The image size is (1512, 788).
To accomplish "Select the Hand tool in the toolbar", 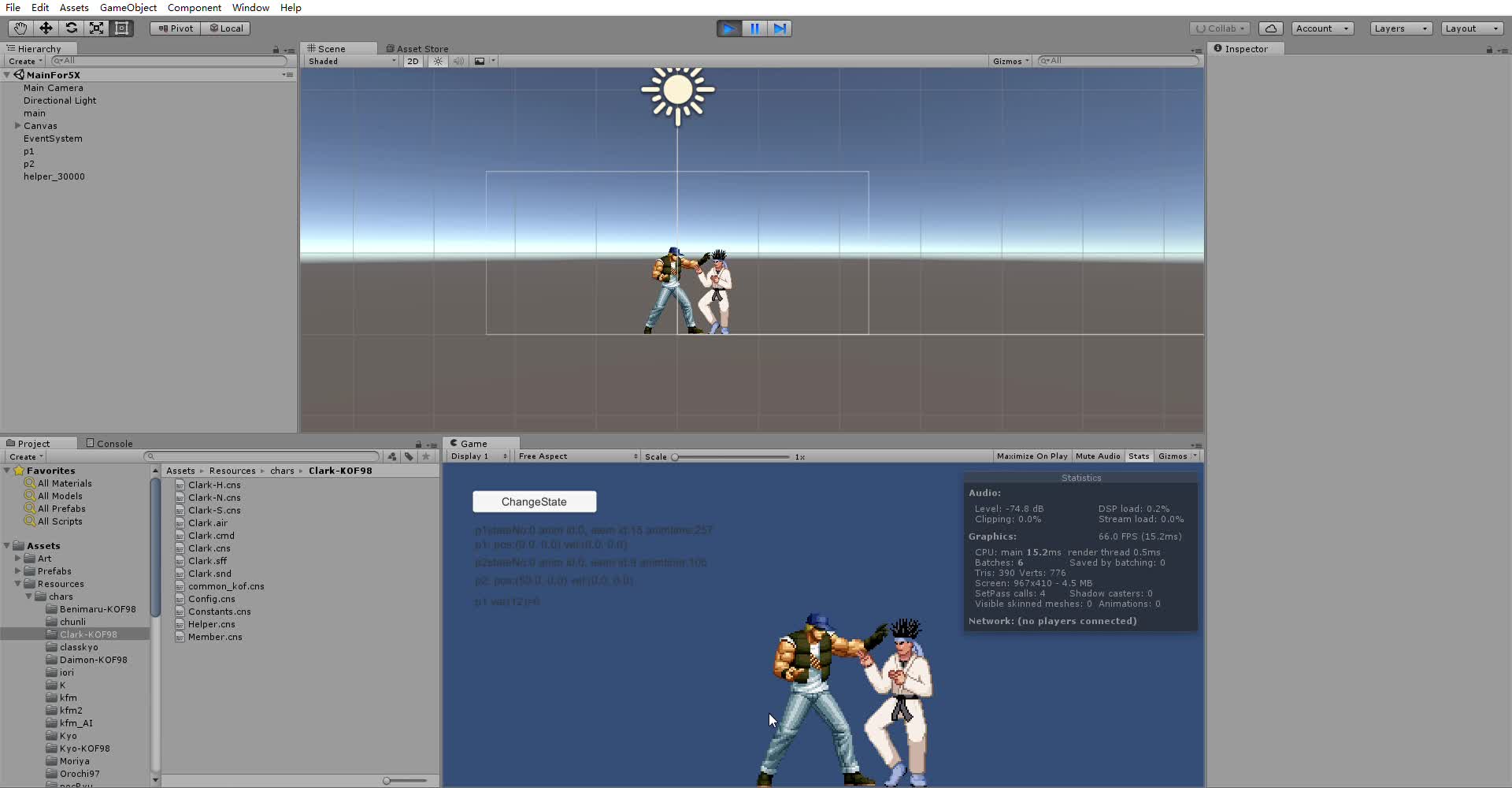I will tap(19, 28).
